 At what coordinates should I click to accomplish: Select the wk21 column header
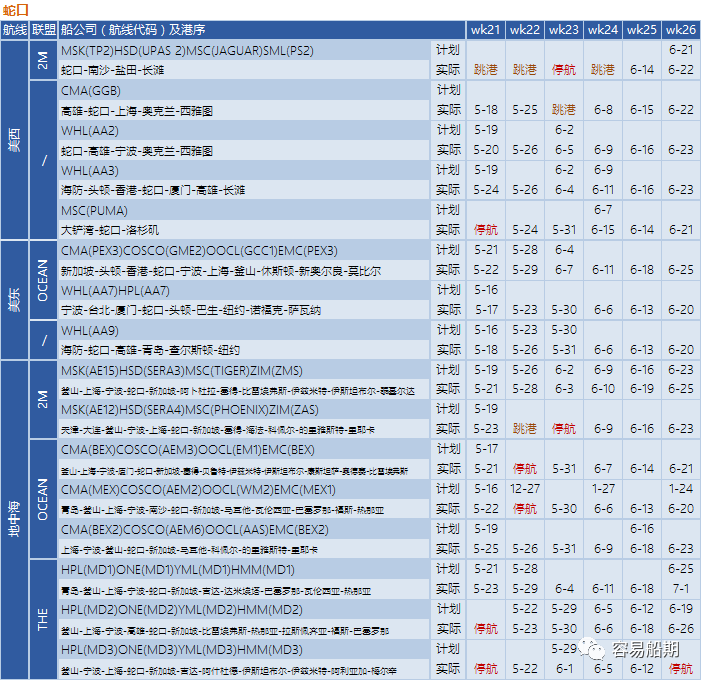click(485, 30)
